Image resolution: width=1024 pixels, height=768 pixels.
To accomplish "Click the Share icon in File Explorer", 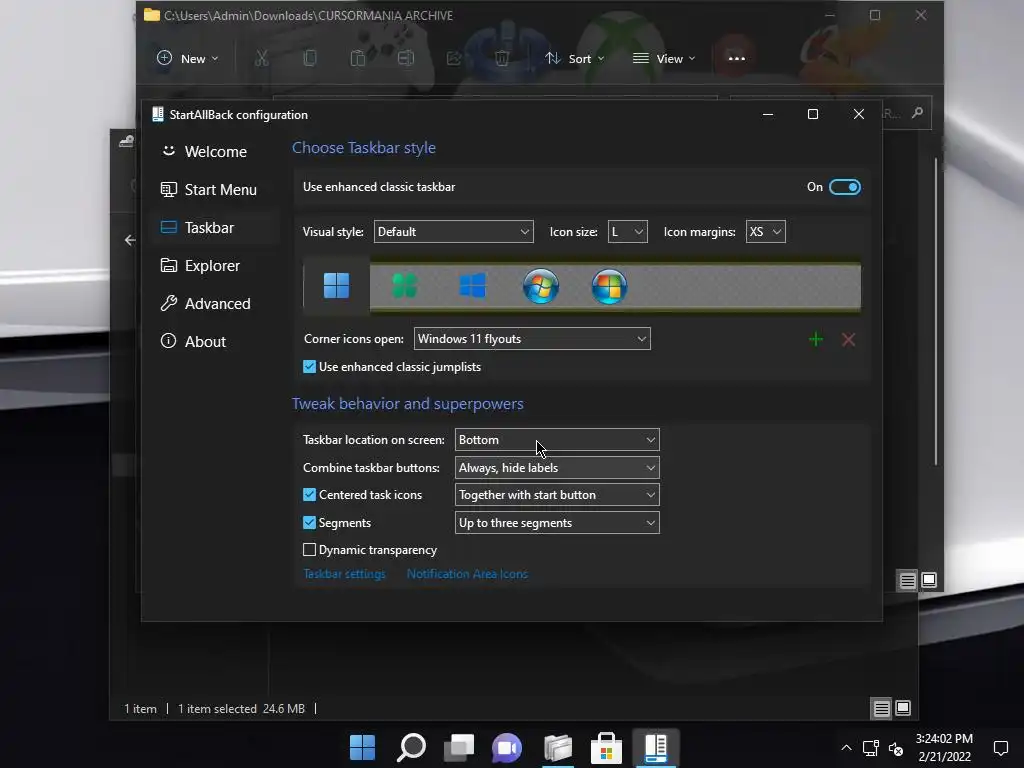I will pyautogui.click(x=454, y=58).
